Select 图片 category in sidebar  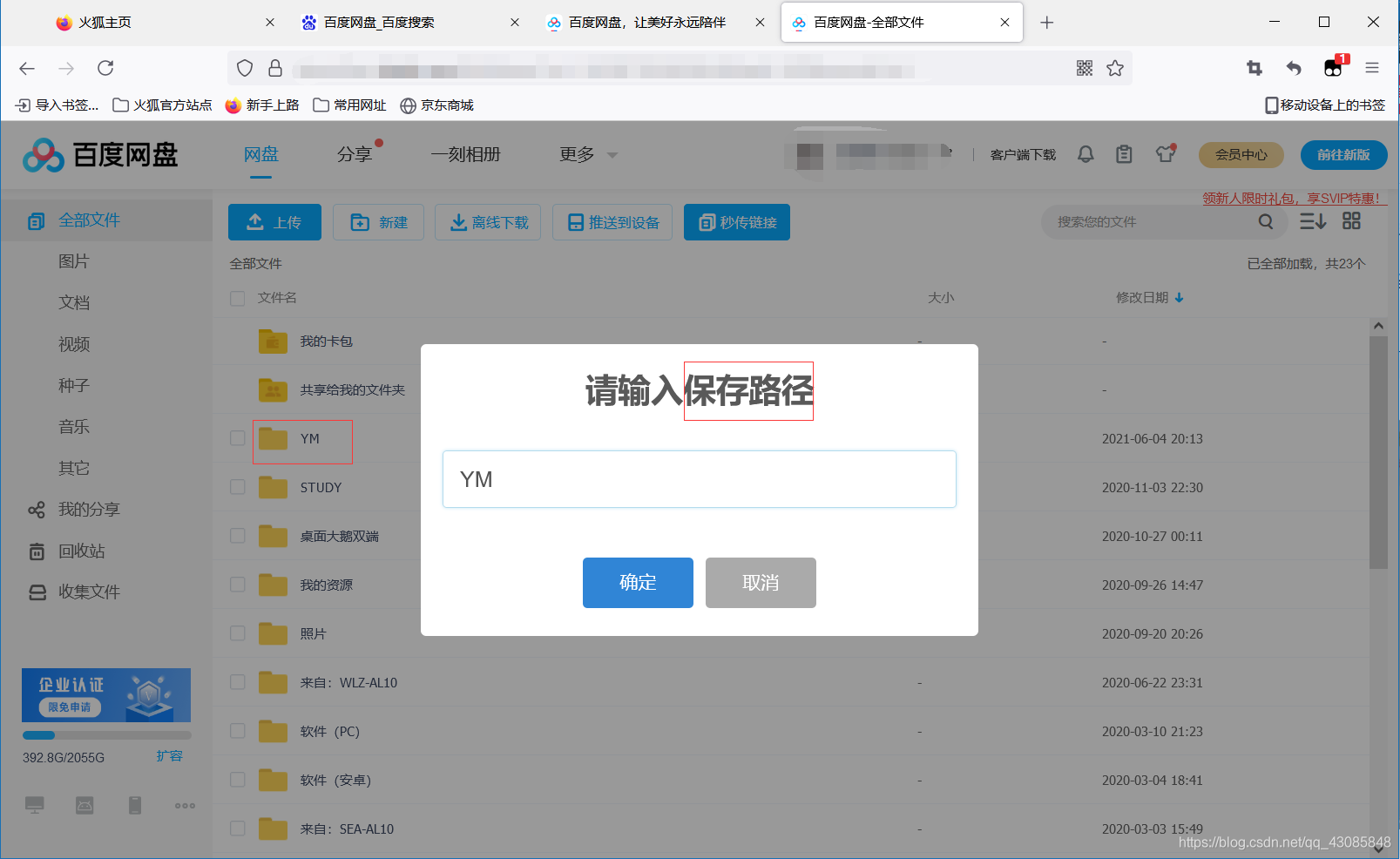pyautogui.click(x=74, y=261)
